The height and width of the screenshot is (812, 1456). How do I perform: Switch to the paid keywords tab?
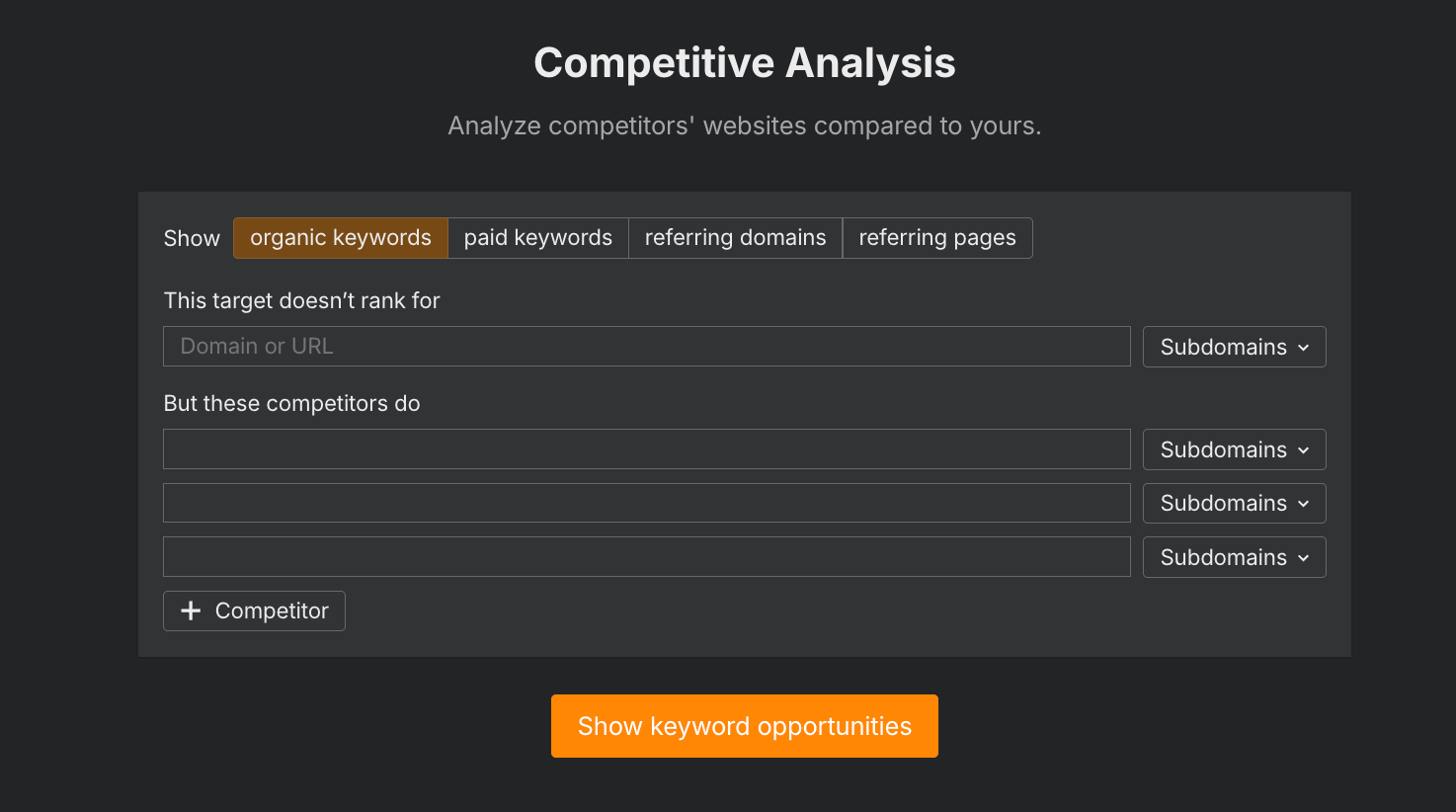click(x=538, y=237)
